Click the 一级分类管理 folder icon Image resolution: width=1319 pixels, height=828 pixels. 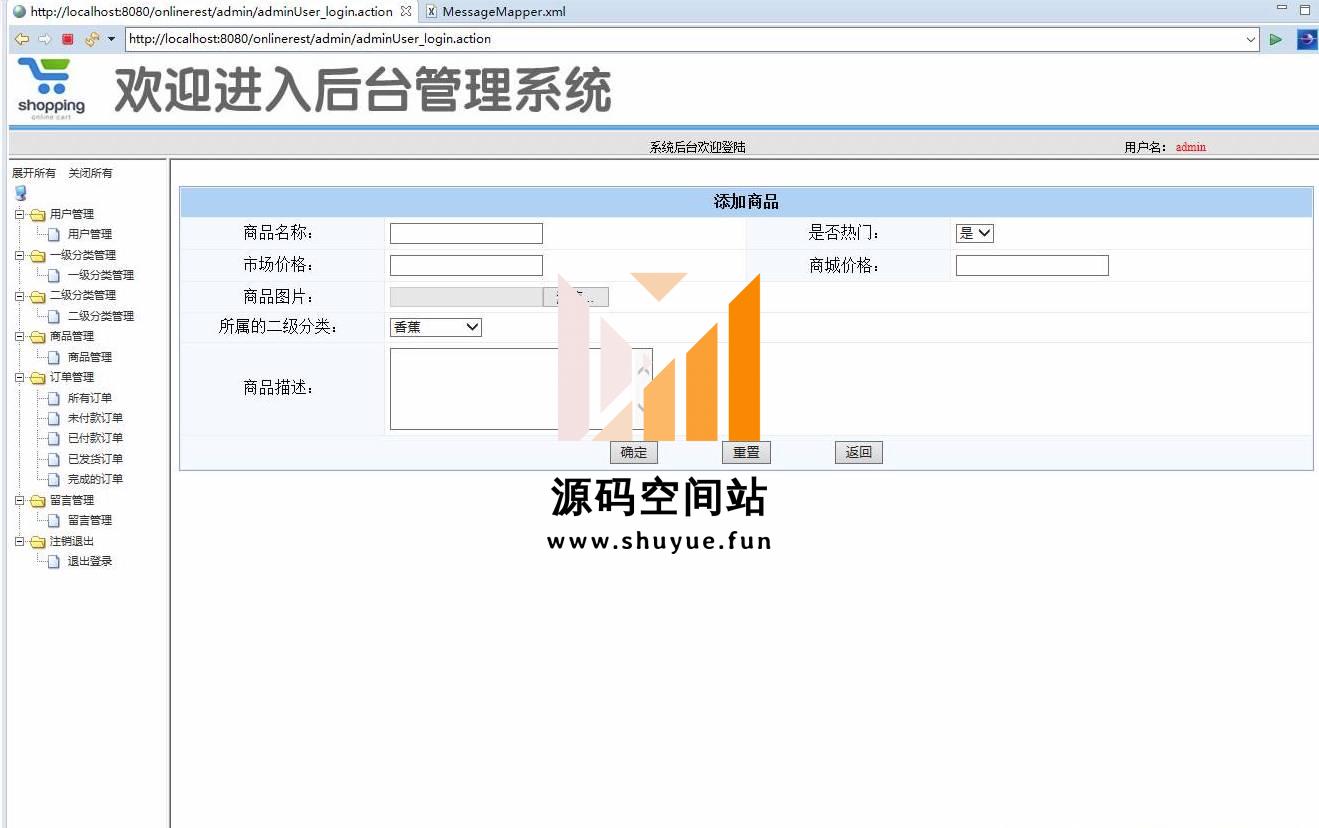pyautogui.click(x=38, y=255)
